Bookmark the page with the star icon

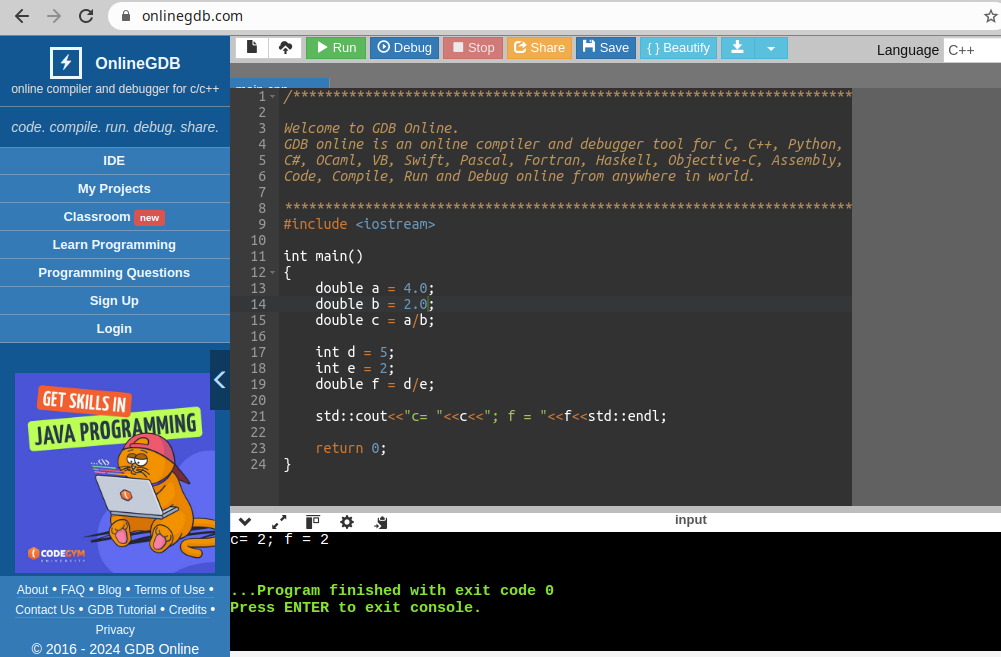tap(991, 16)
